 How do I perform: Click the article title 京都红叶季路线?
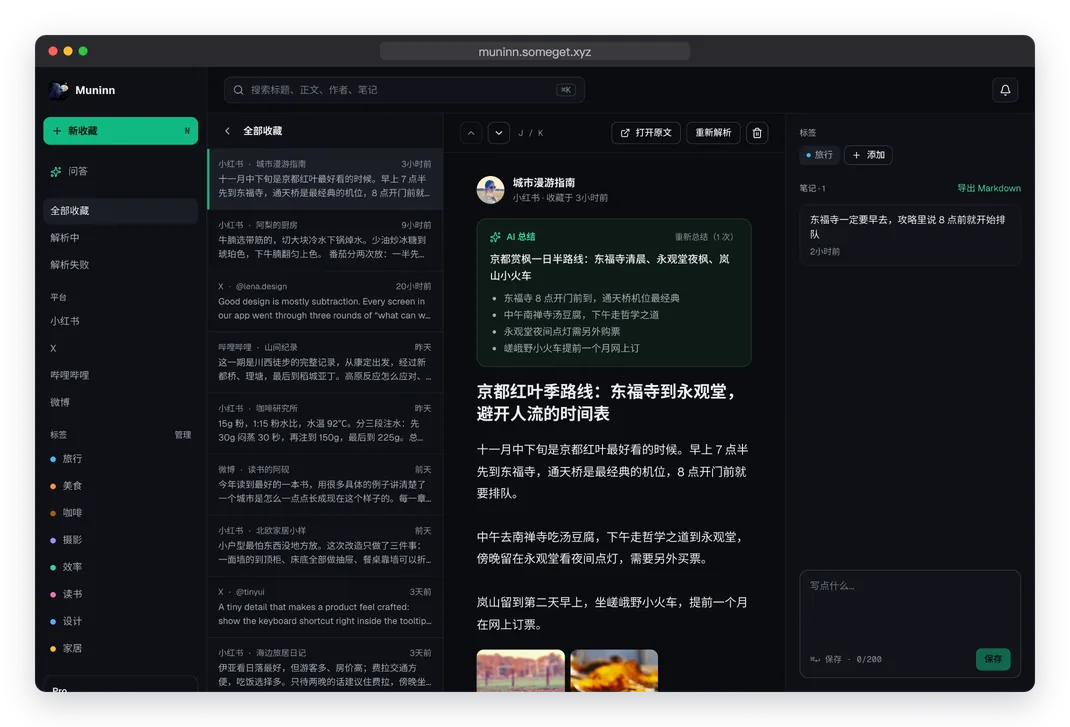pos(607,402)
